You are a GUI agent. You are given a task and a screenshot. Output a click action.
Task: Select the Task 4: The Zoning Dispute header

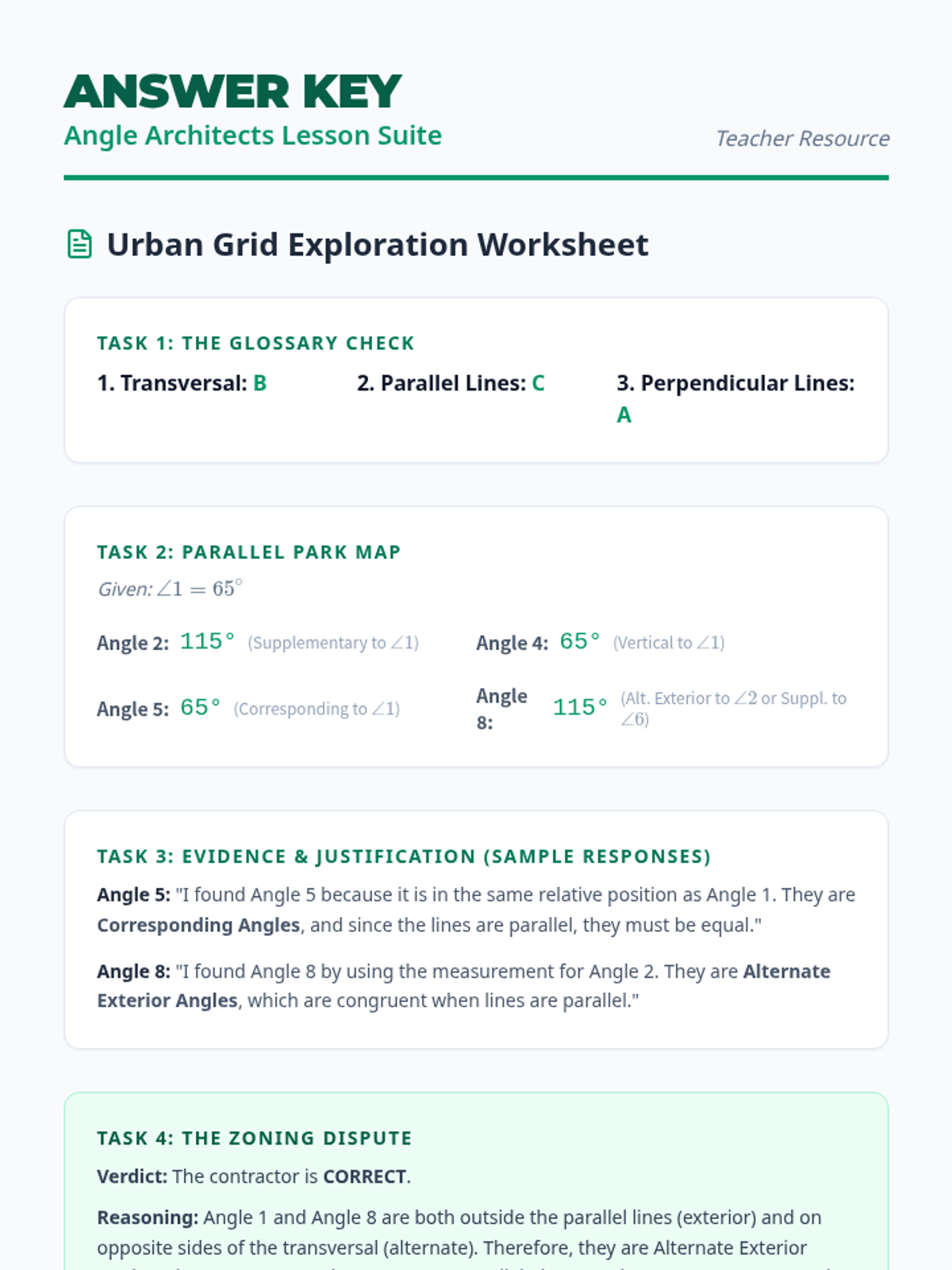click(254, 1138)
